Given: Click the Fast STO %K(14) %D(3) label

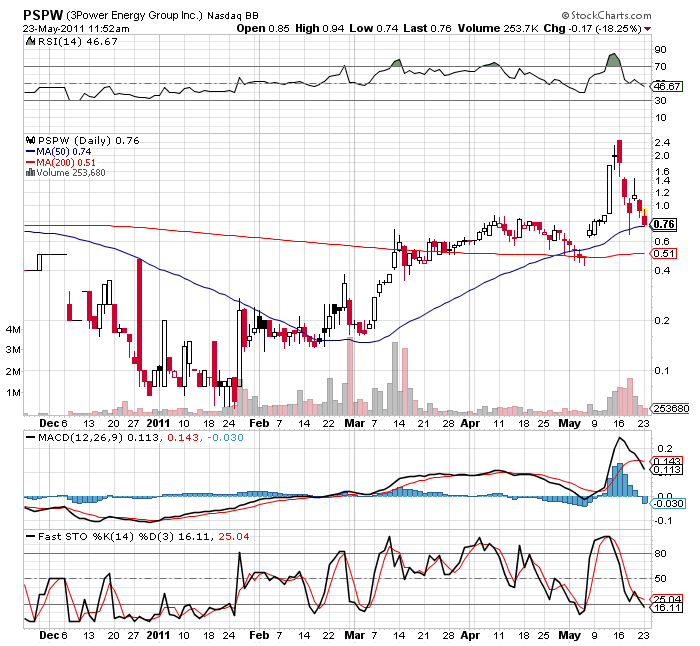Looking at the screenshot, I should click(107, 537).
